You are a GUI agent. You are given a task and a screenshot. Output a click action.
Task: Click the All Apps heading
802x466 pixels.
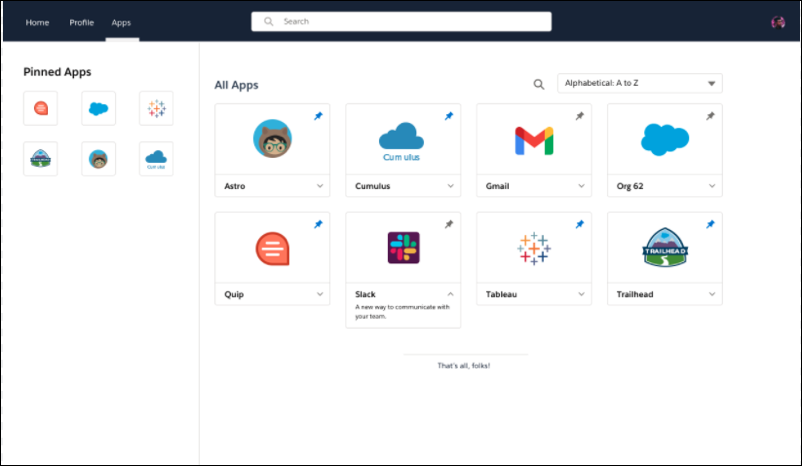pos(236,85)
